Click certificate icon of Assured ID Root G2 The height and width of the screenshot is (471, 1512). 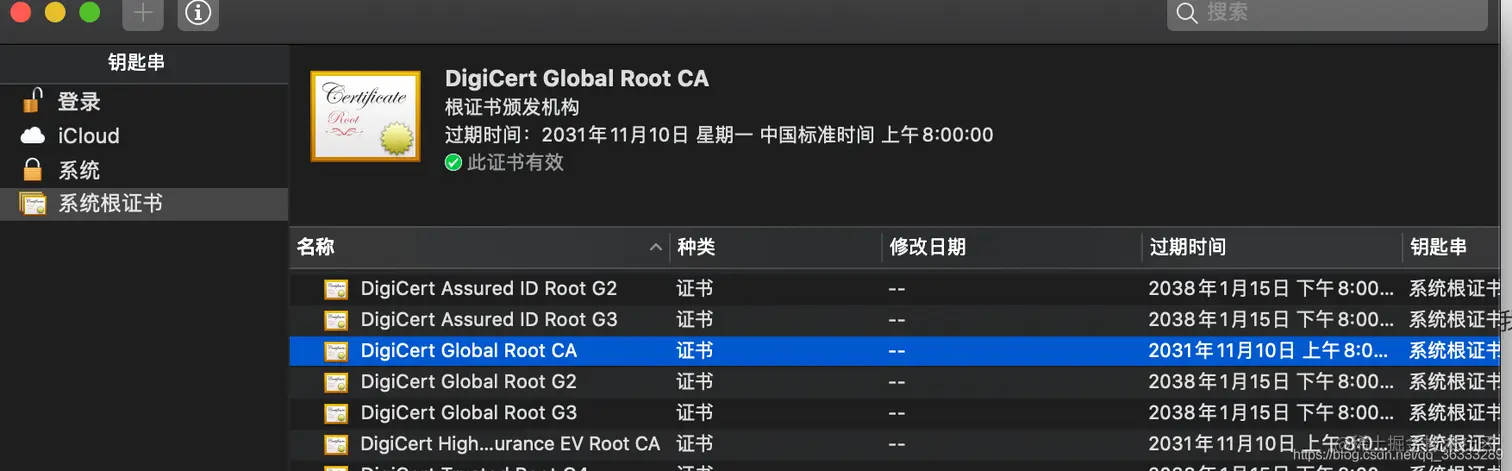[x=336, y=289]
